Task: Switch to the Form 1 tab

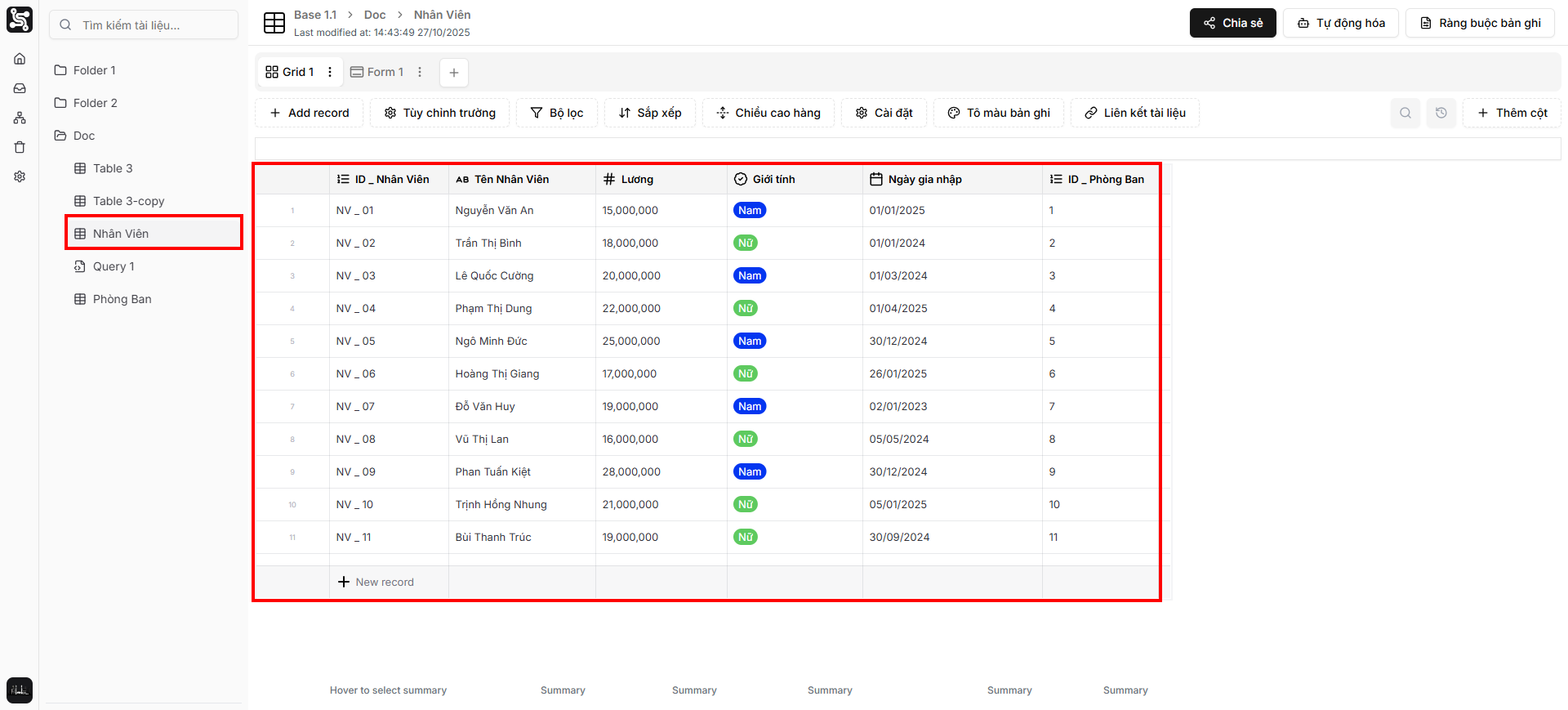Action: (x=377, y=72)
